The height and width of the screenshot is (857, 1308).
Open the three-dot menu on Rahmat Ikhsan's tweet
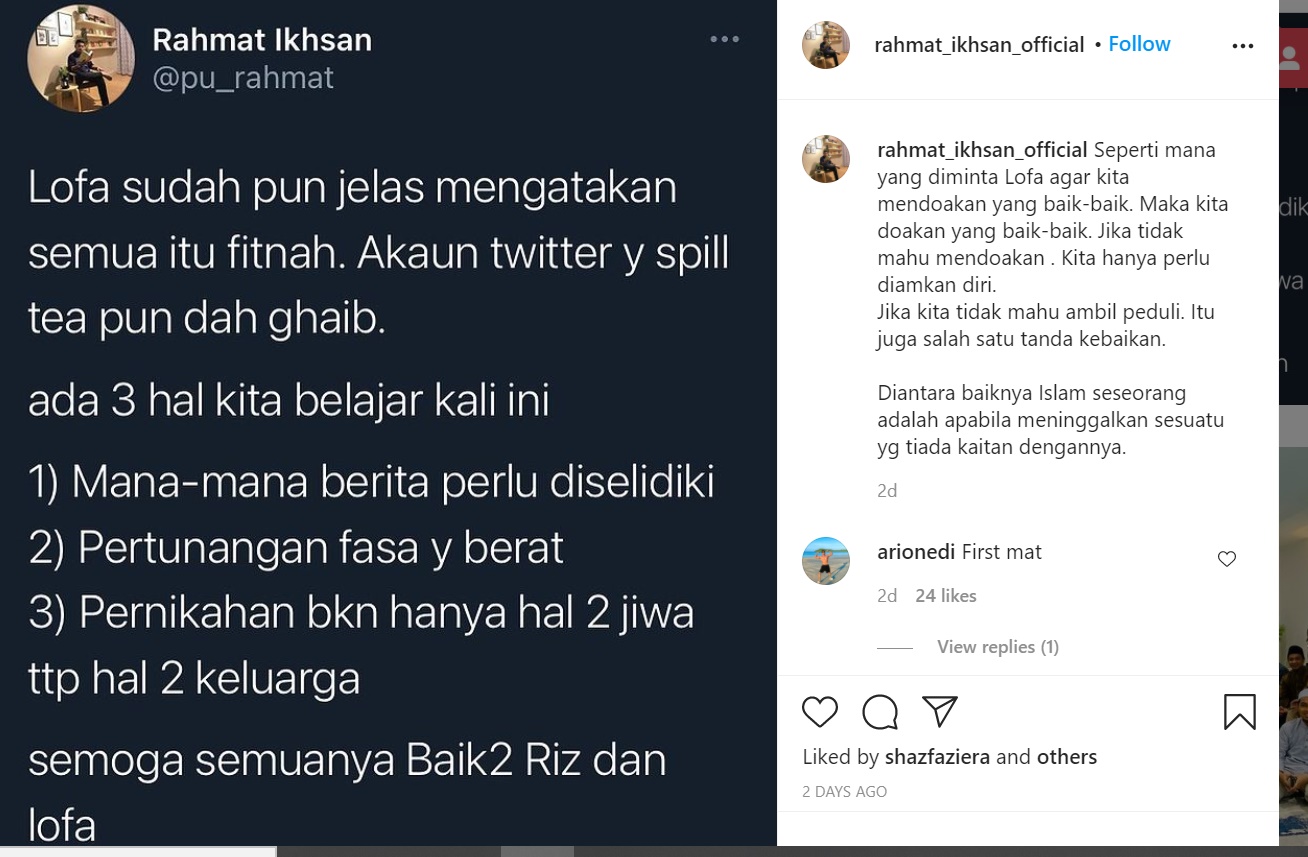(x=725, y=39)
